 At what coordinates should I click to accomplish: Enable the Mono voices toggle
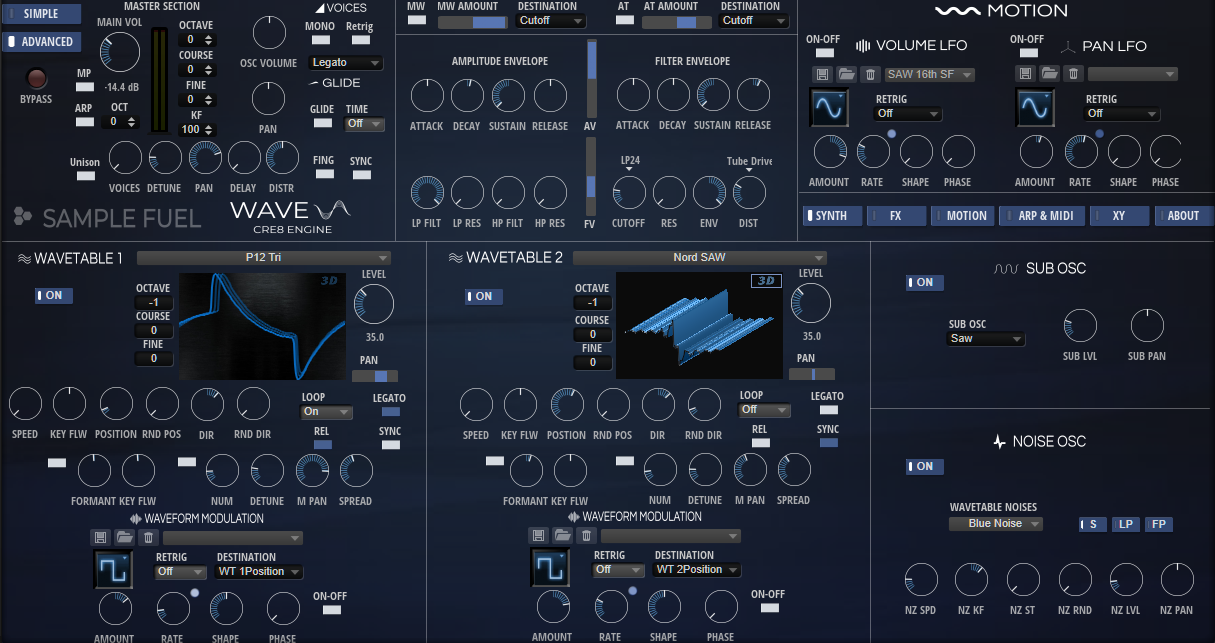(320, 40)
